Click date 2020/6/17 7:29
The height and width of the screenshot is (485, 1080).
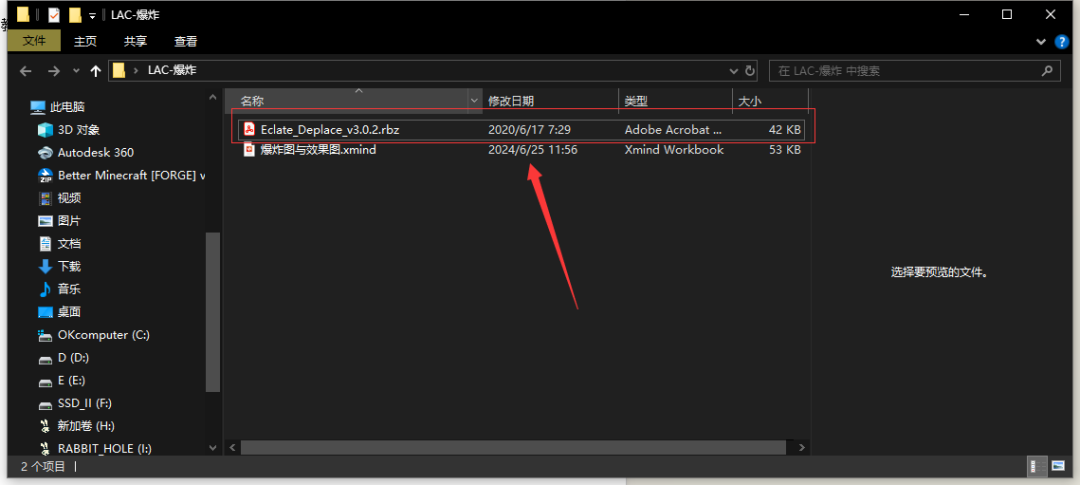(x=529, y=129)
